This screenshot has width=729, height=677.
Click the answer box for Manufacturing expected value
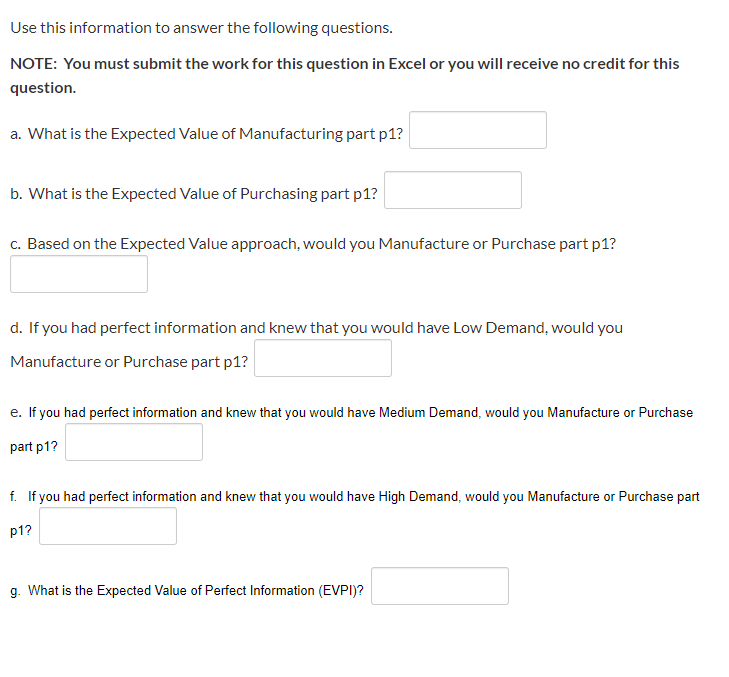coord(477,130)
